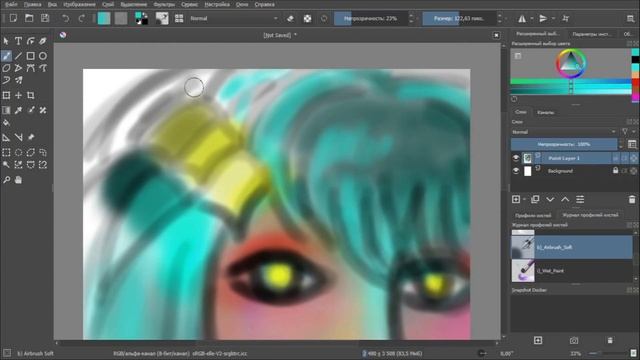The height and width of the screenshot is (360, 640).
Task: Redo the last undone action
Action: click(x=82, y=18)
